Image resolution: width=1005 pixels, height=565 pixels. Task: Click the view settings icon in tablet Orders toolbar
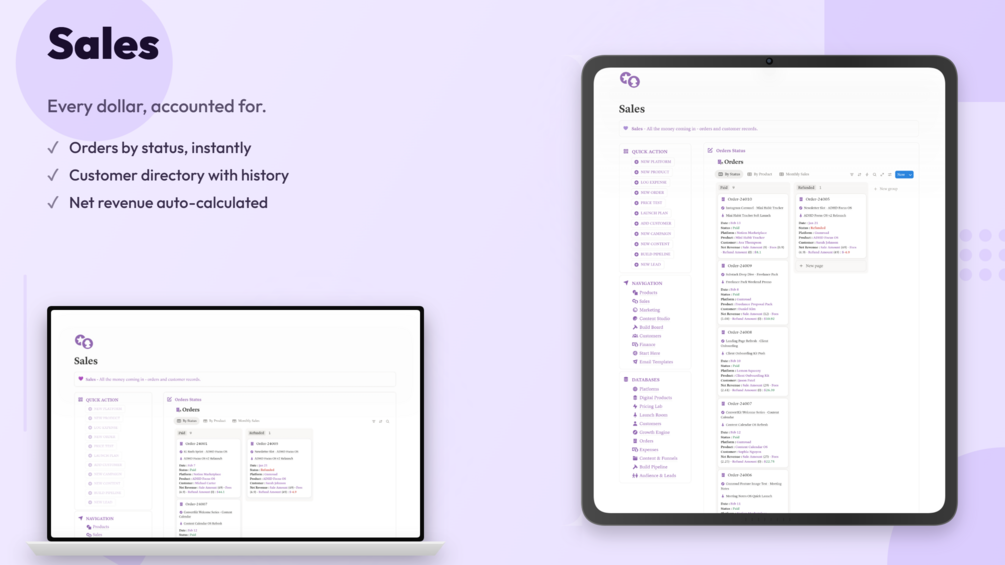[x=890, y=174]
